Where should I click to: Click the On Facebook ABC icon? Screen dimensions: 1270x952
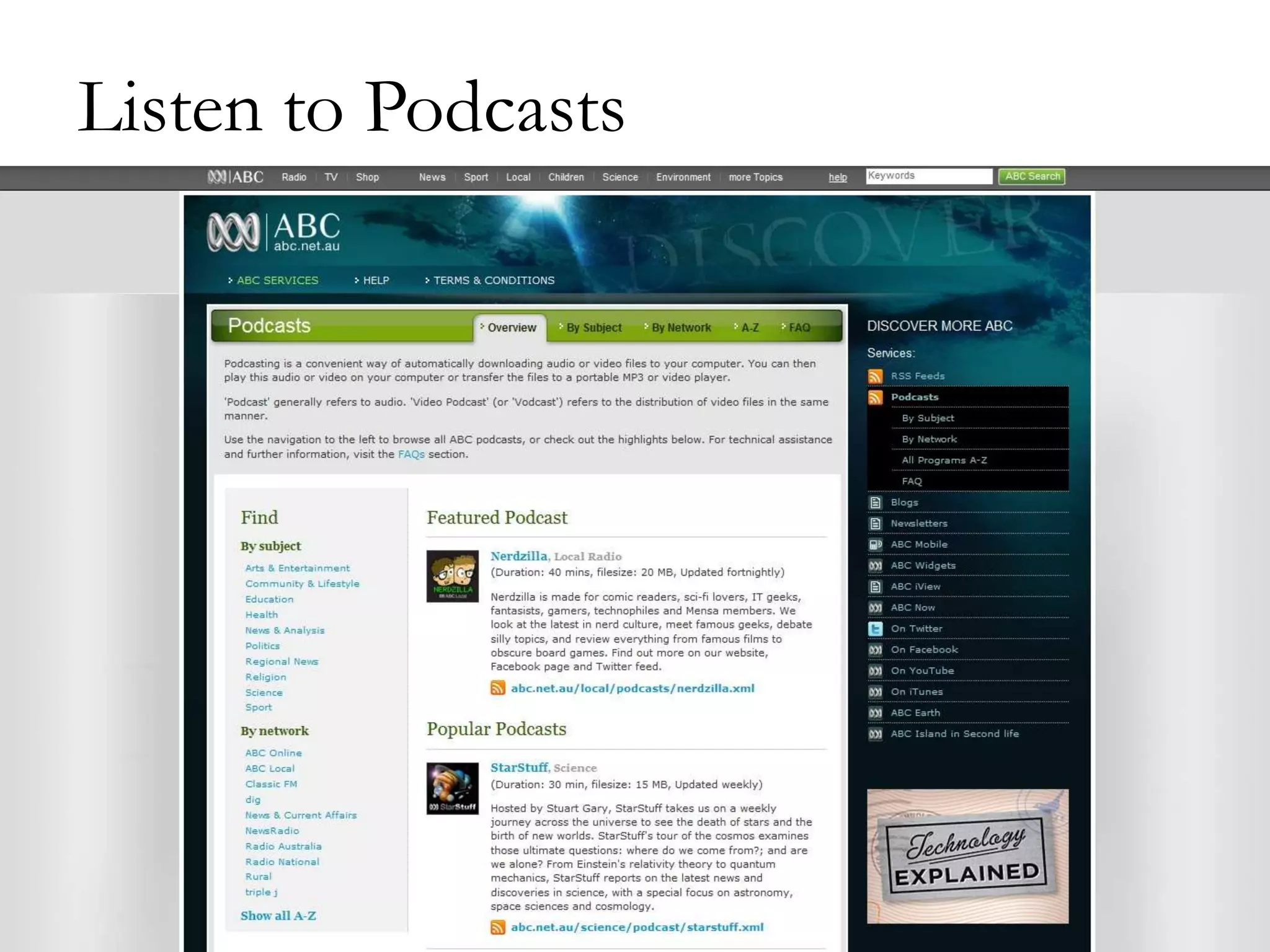click(875, 650)
